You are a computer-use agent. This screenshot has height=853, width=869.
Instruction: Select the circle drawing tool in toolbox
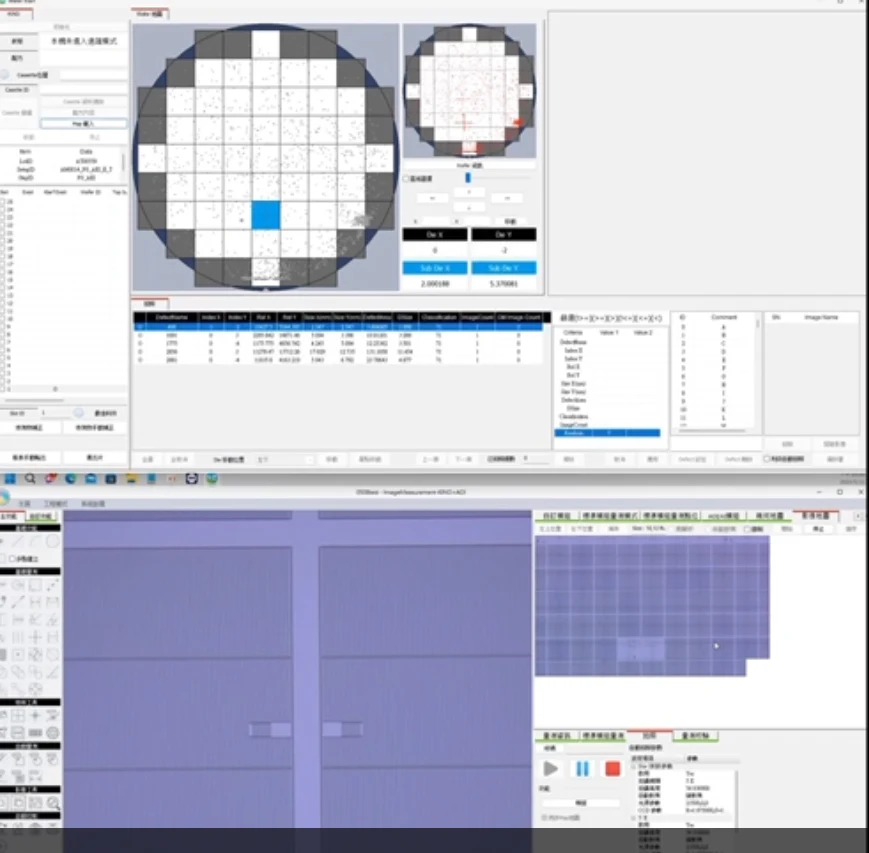tap(52, 541)
